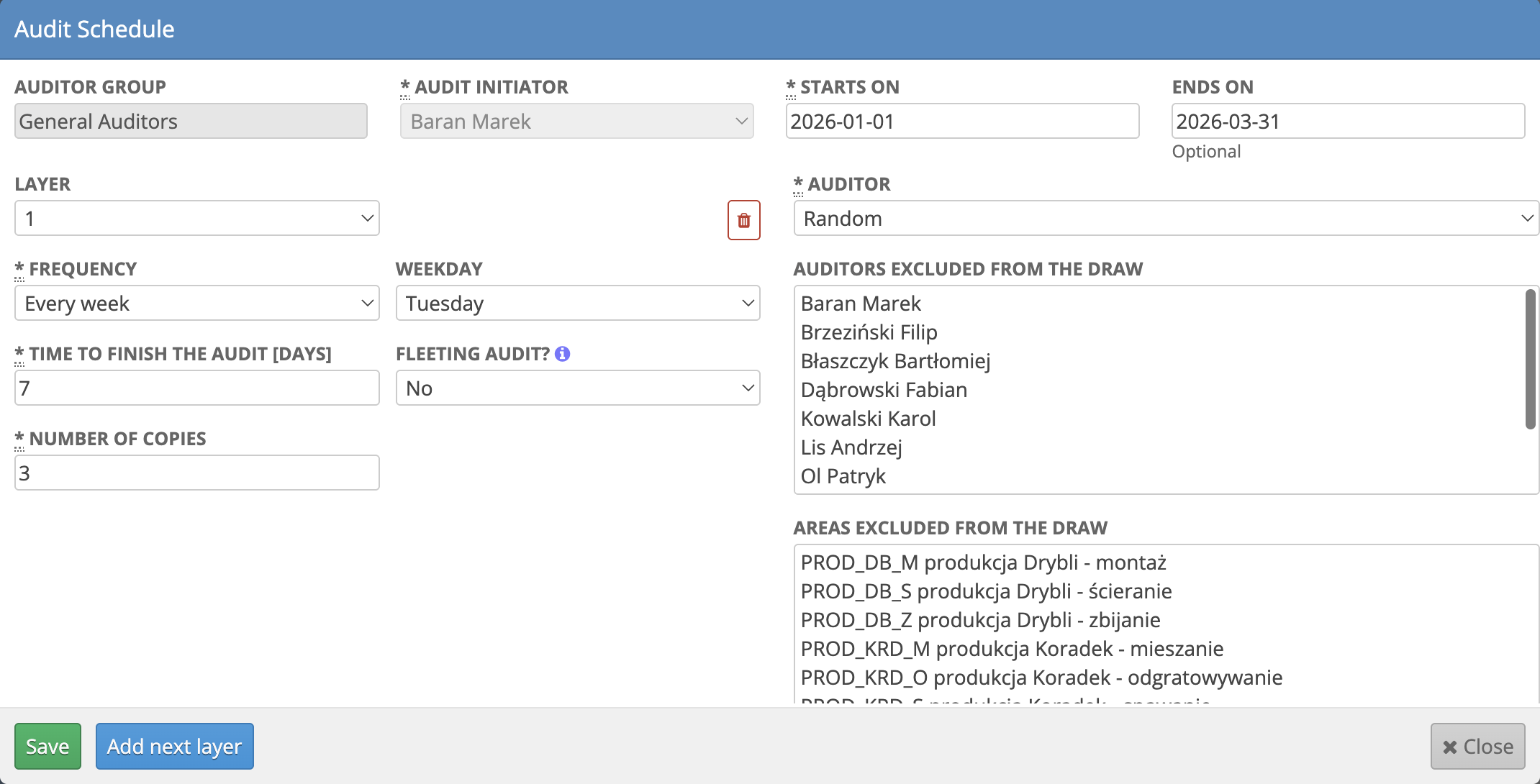
Task: Click the Save button
Action: click(47, 746)
